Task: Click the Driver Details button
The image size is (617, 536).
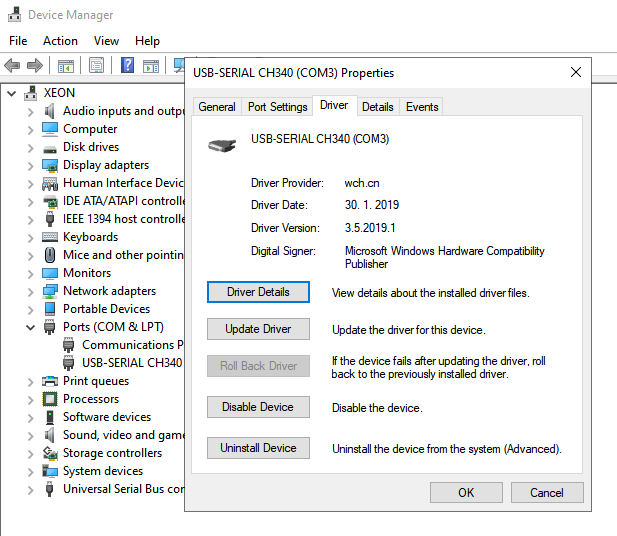Action: pos(258,292)
